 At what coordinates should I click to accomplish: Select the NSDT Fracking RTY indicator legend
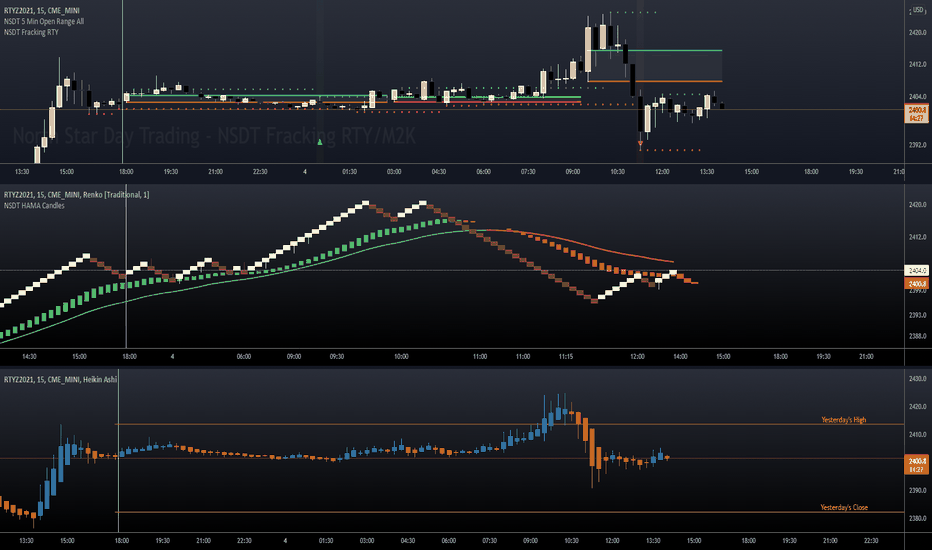[x=31, y=32]
